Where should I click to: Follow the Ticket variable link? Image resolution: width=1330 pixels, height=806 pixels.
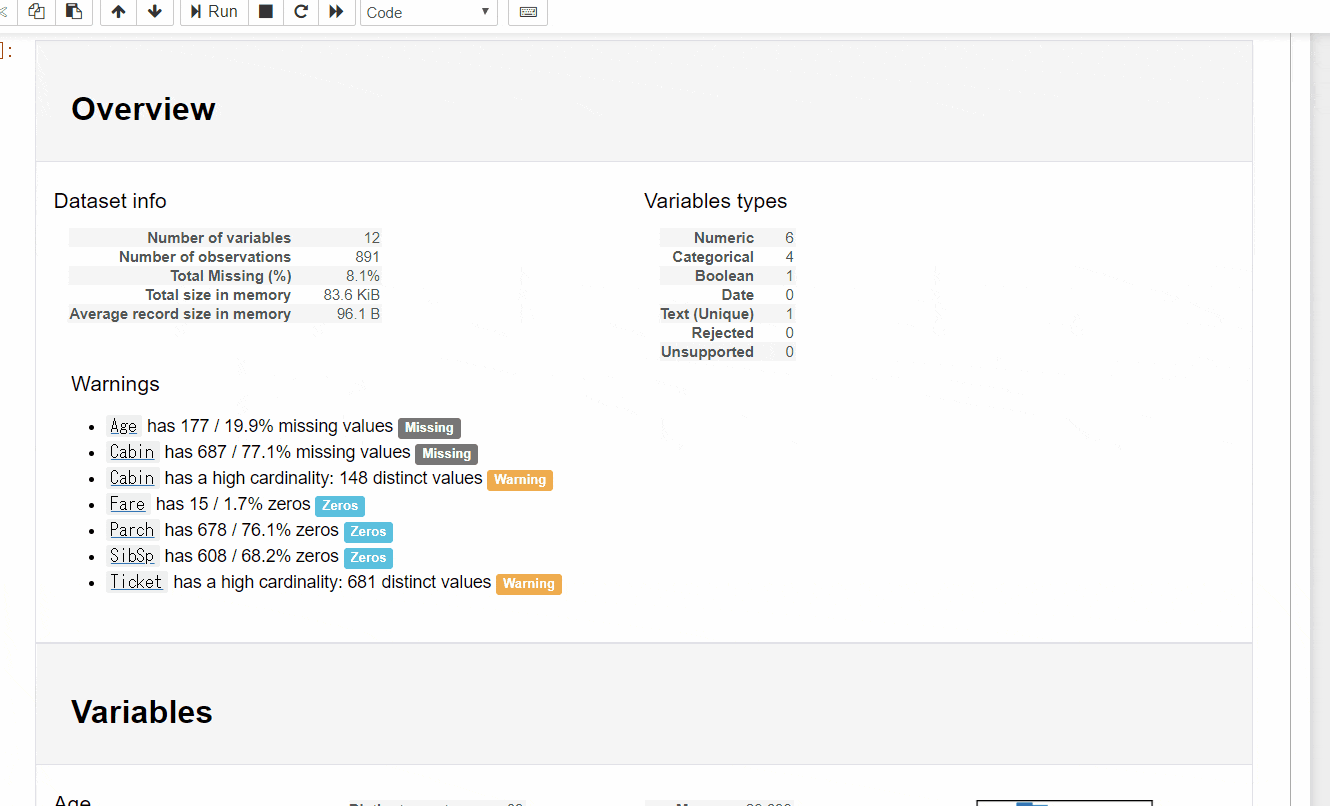tap(136, 582)
